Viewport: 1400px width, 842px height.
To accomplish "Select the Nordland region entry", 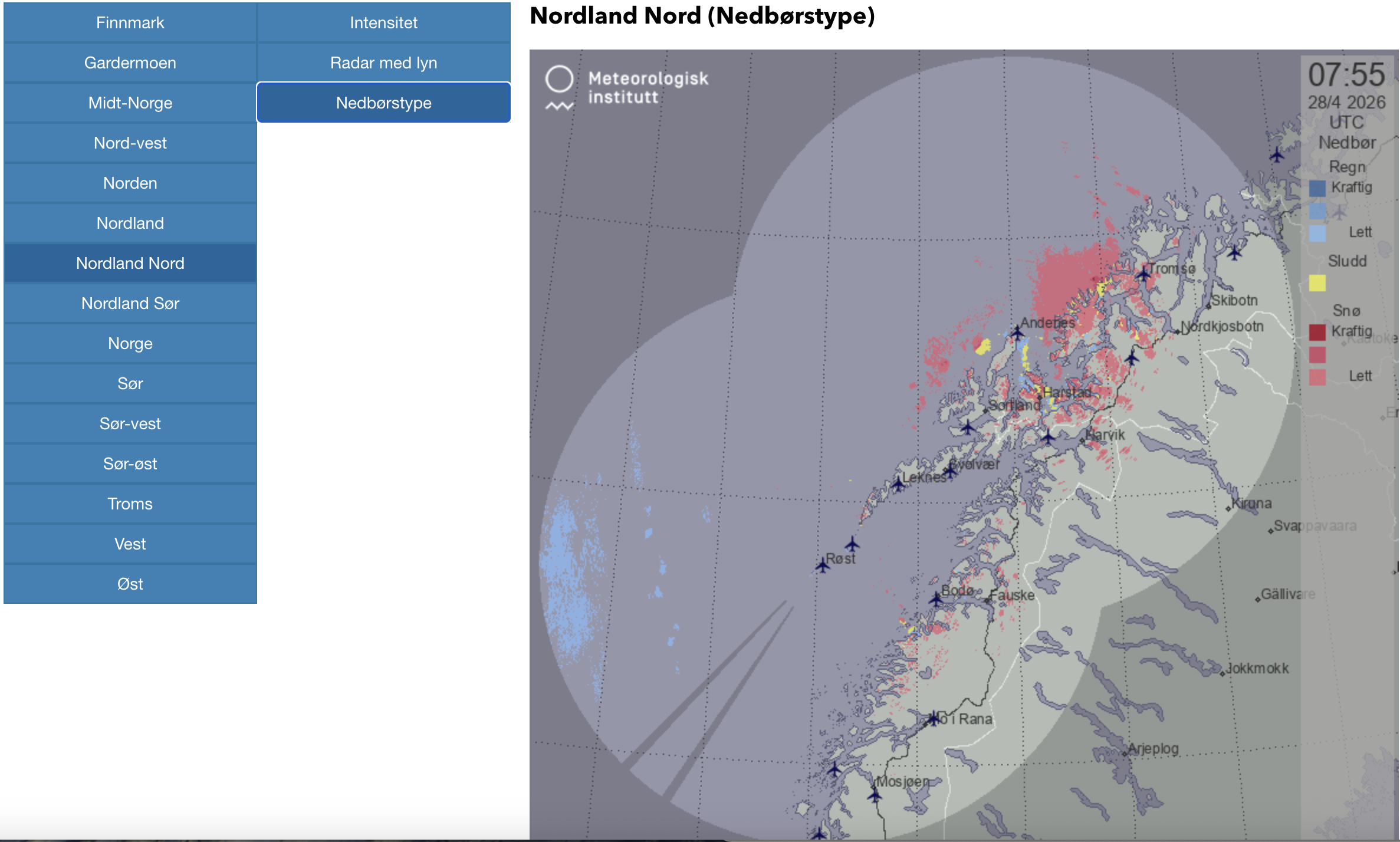I will (x=130, y=223).
